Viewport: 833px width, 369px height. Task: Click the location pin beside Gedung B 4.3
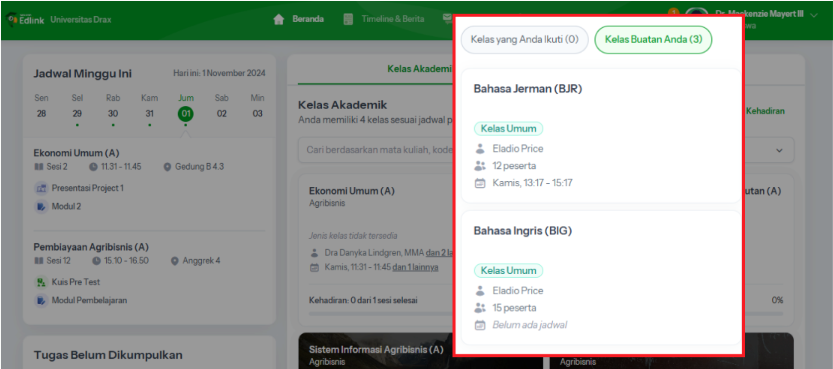[167, 167]
